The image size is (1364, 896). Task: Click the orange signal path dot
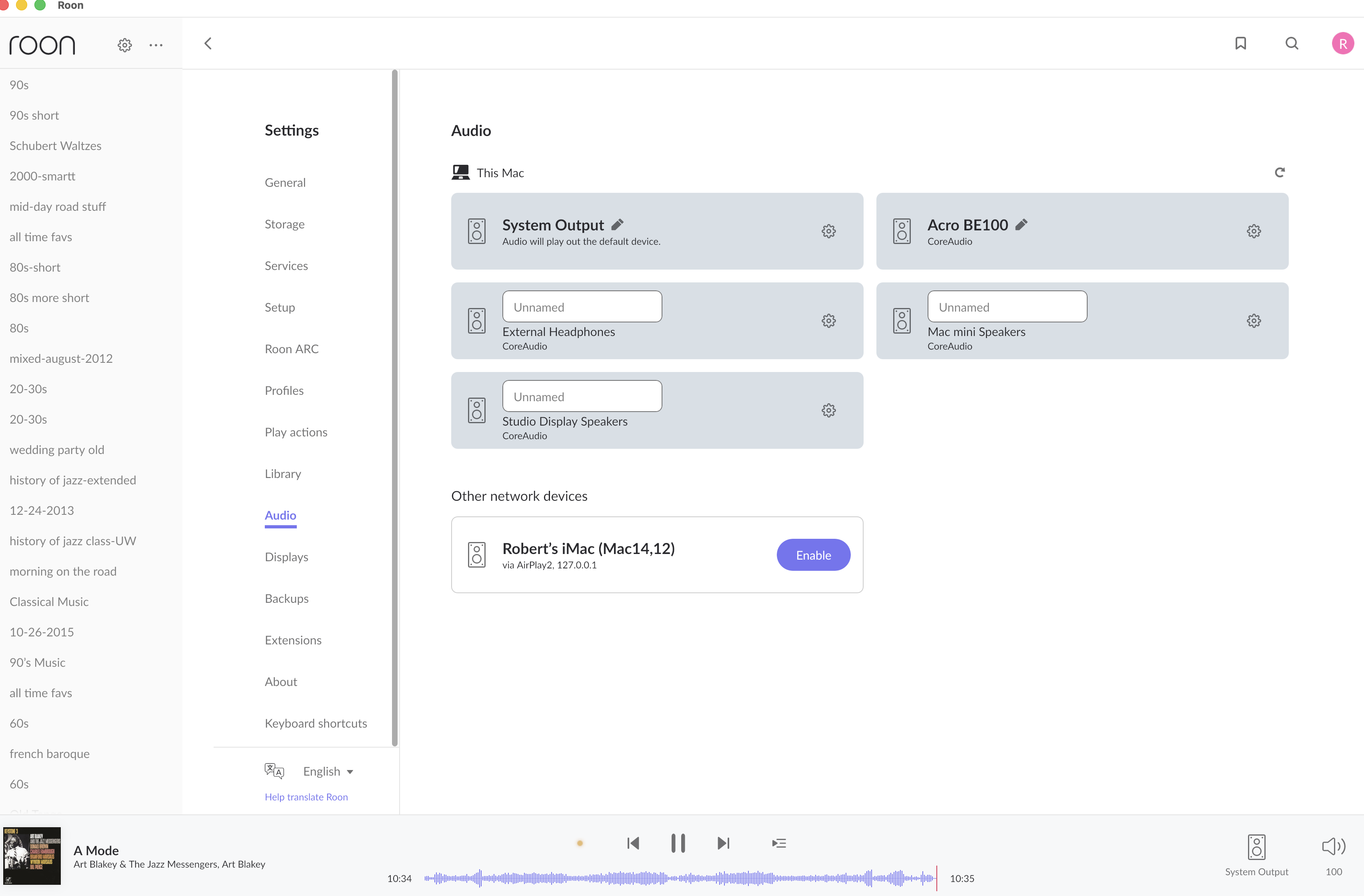[x=580, y=843]
